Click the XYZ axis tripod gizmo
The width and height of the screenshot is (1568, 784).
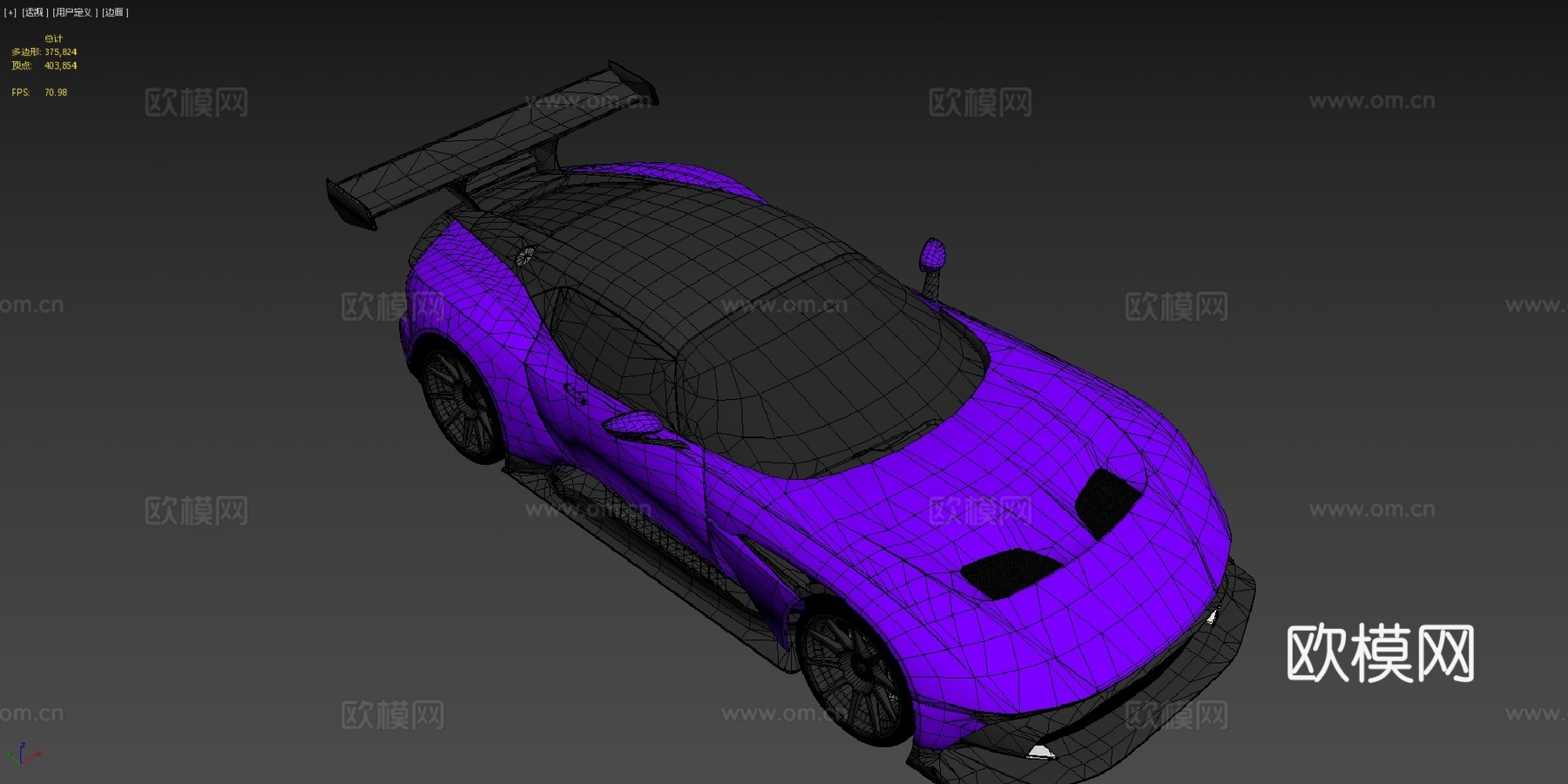(x=23, y=754)
